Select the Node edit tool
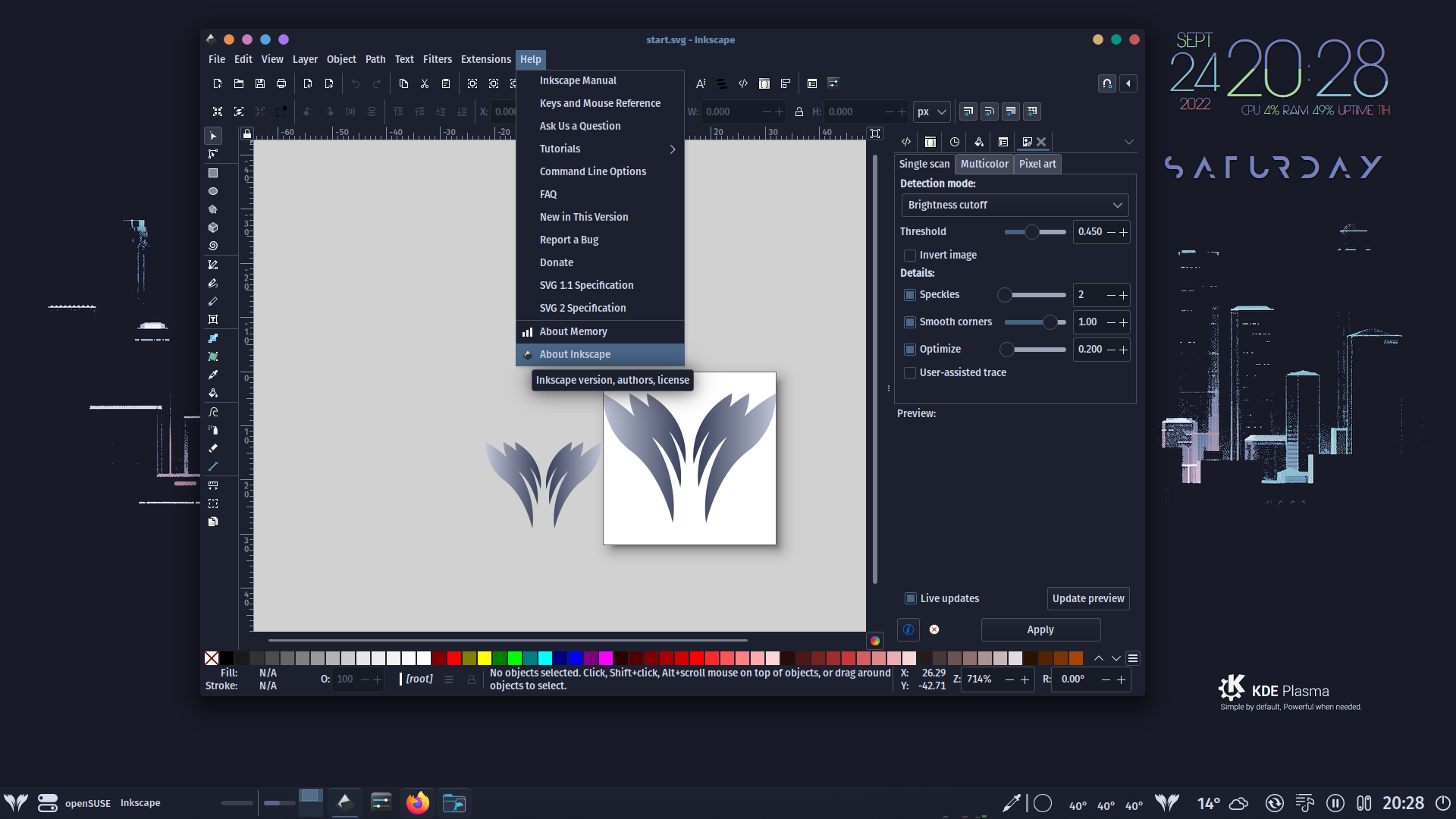The height and width of the screenshot is (819, 1456). click(213, 154)
